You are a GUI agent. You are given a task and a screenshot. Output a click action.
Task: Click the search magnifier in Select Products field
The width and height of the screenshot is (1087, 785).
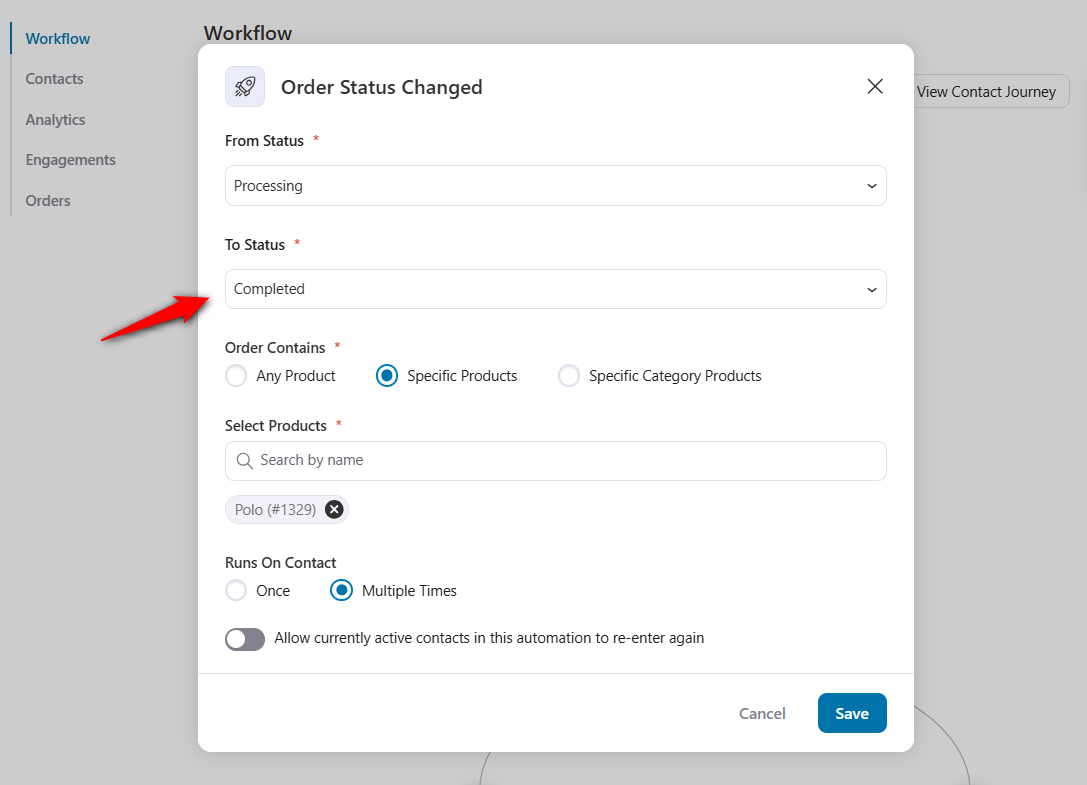coord(245,461)
